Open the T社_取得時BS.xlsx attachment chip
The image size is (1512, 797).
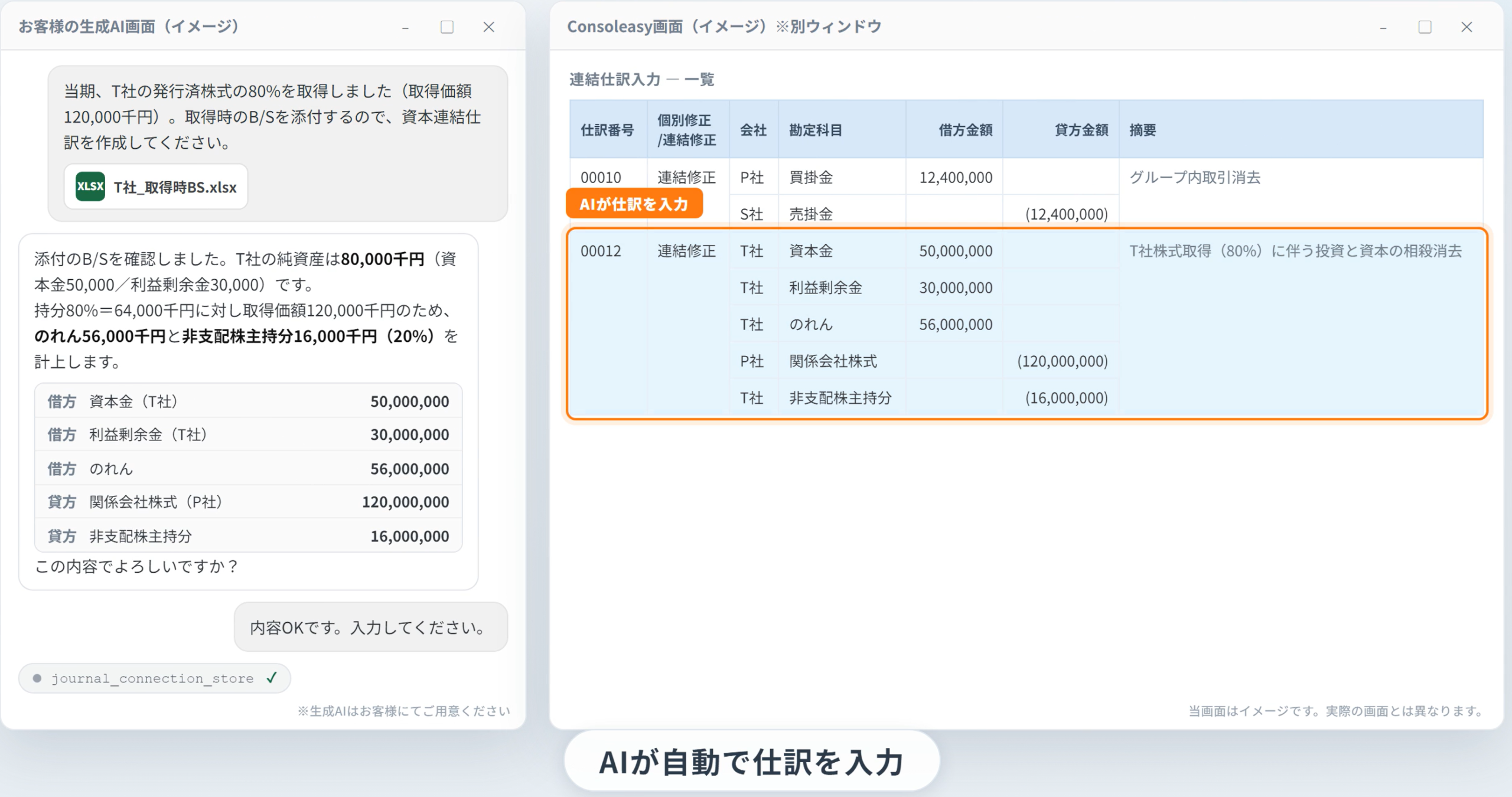156,187
